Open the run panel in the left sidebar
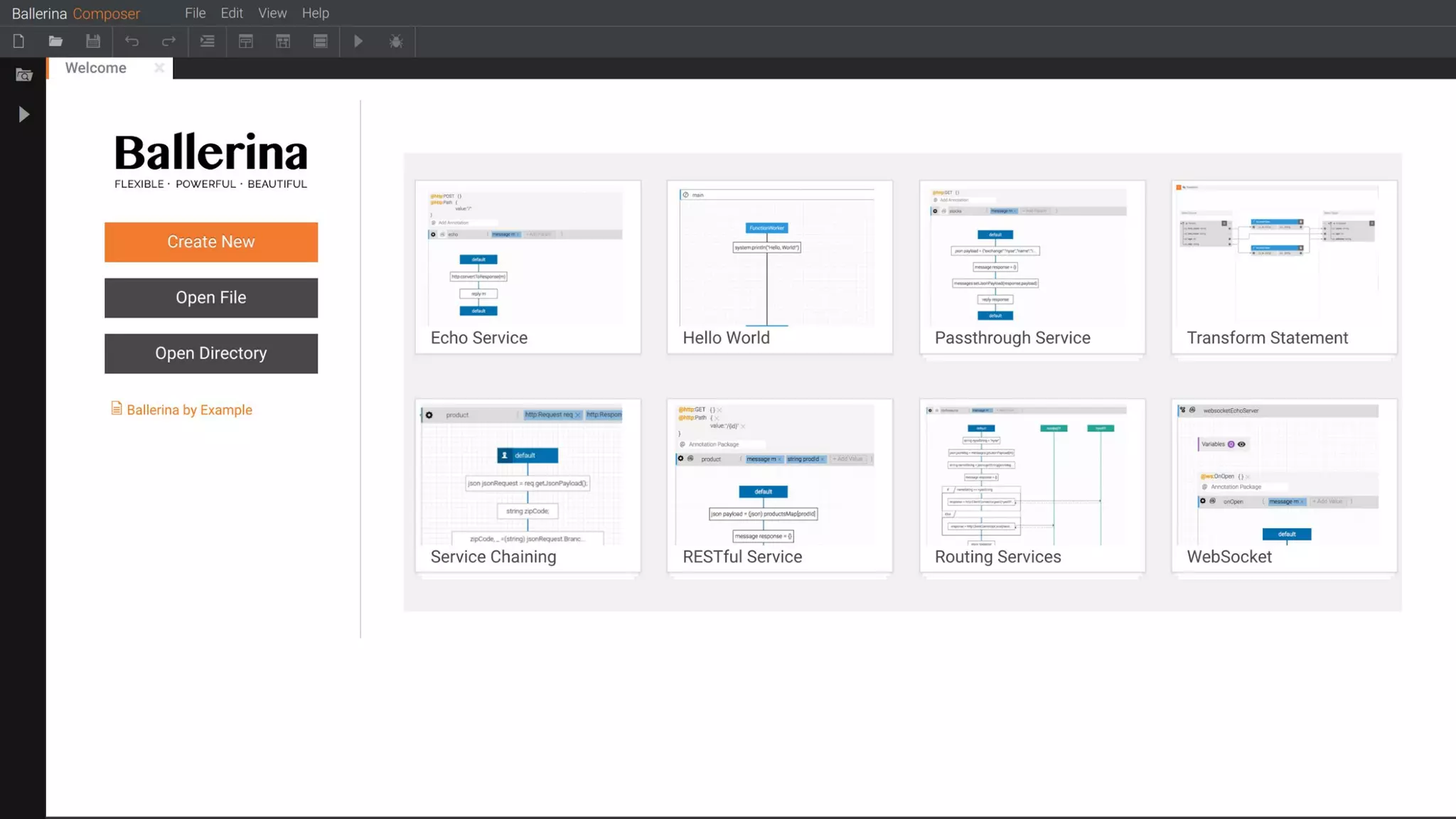Viewport: 1456px width, 819px height. click(23, 114)
